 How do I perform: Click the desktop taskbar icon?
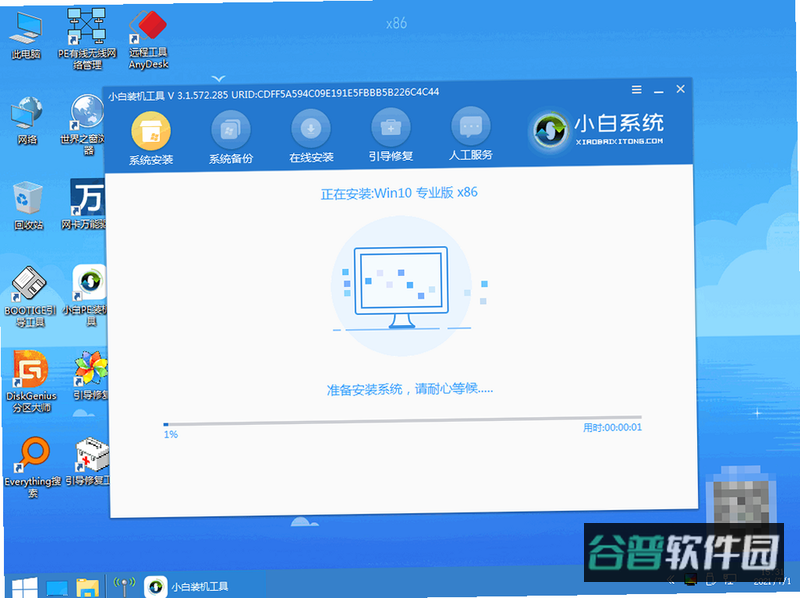pyautogui.click(x=57, y=588)
